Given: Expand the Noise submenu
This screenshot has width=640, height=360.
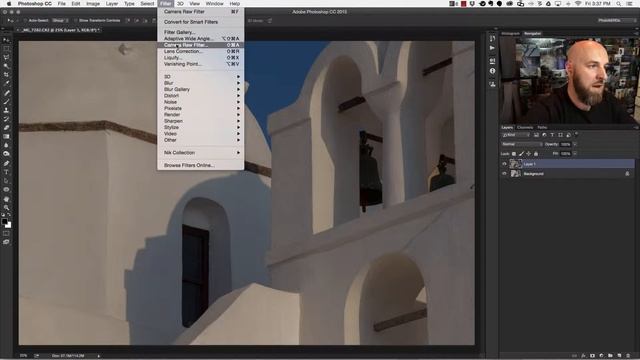Looking at the screenshot, I should [x=200, y=102].
